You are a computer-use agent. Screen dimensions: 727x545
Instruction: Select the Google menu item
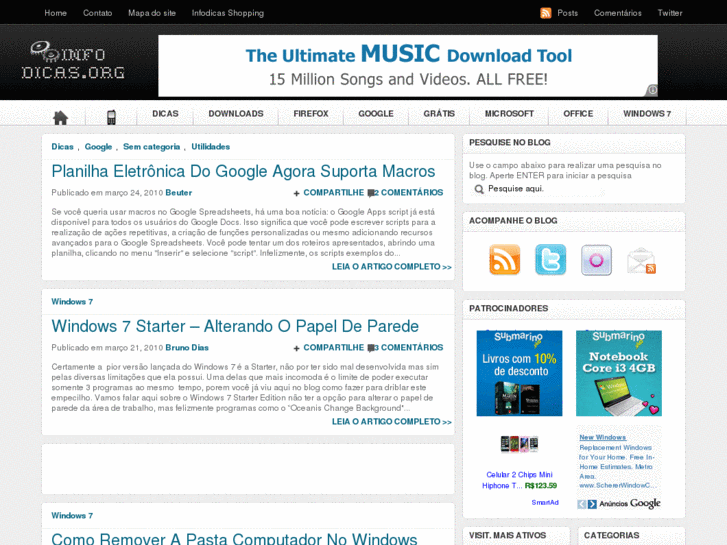pyautogui.click(x=376, y=114)
